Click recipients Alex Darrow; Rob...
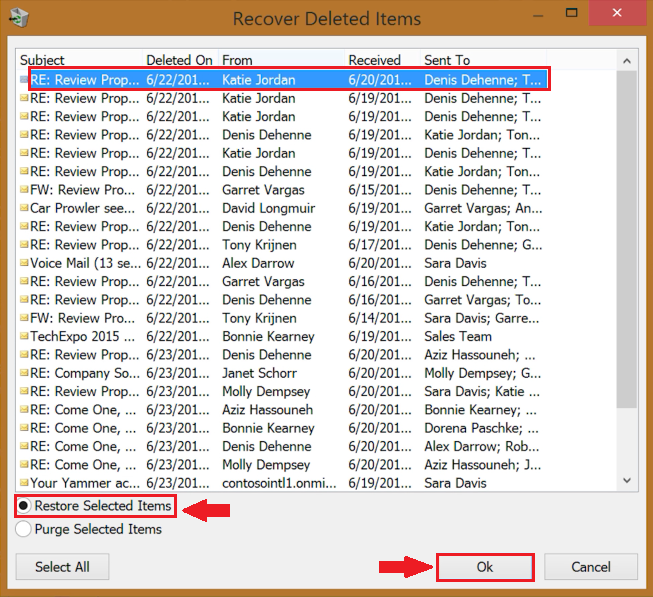Screen dimensions: 653x597 482,446
